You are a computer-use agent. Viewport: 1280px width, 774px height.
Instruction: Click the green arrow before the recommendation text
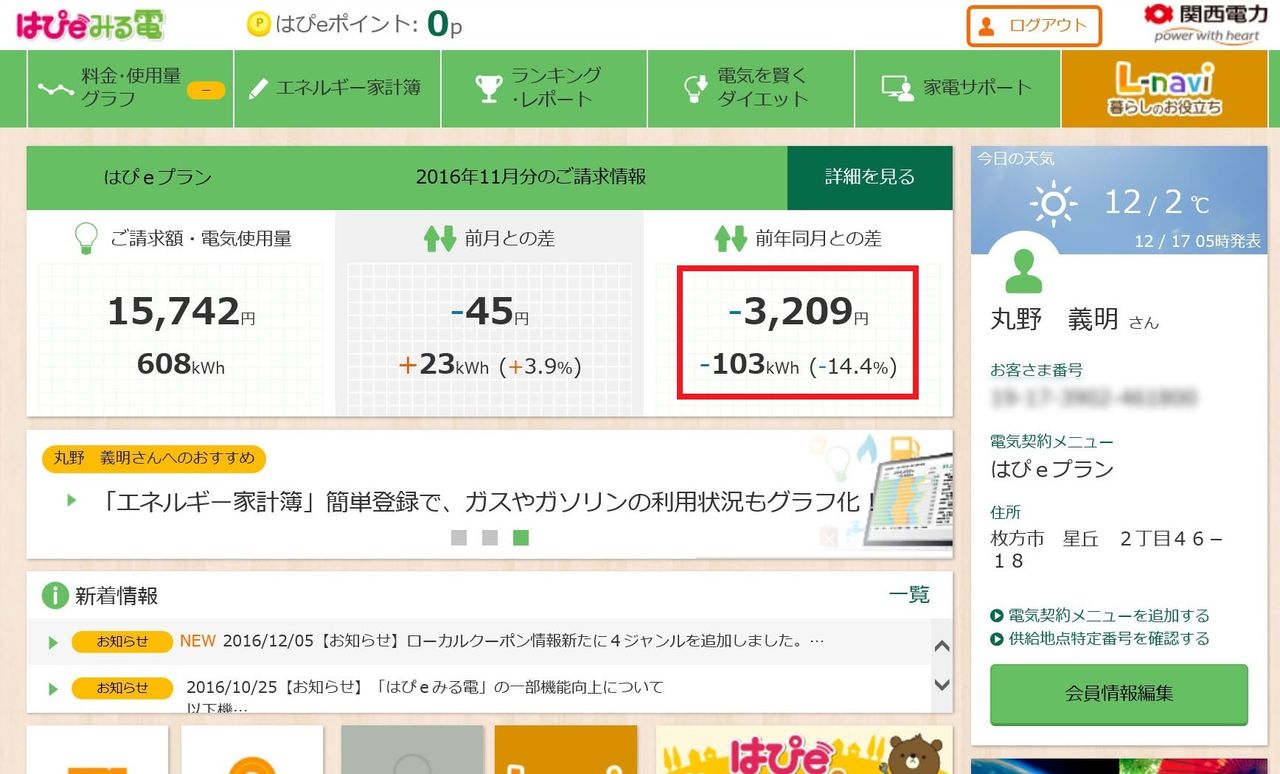pos(72,499)
